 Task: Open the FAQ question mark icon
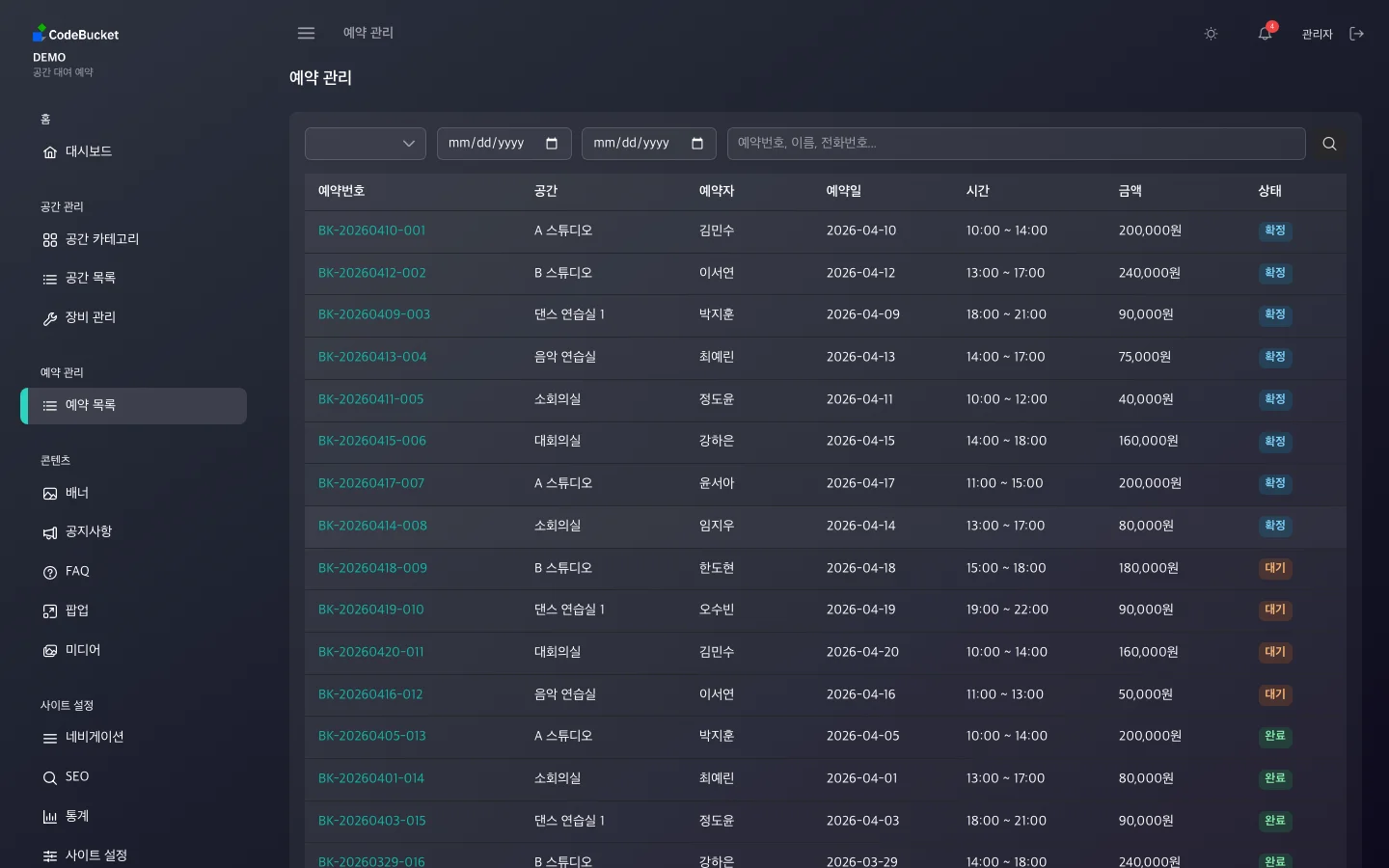click(x=49, y=571)
